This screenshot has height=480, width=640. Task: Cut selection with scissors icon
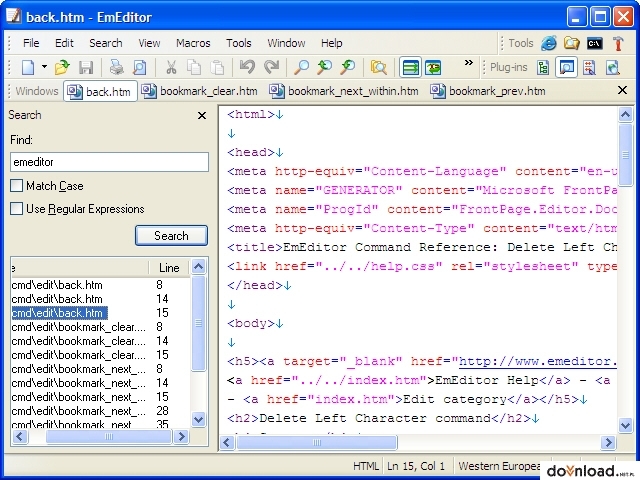[171, 67]
